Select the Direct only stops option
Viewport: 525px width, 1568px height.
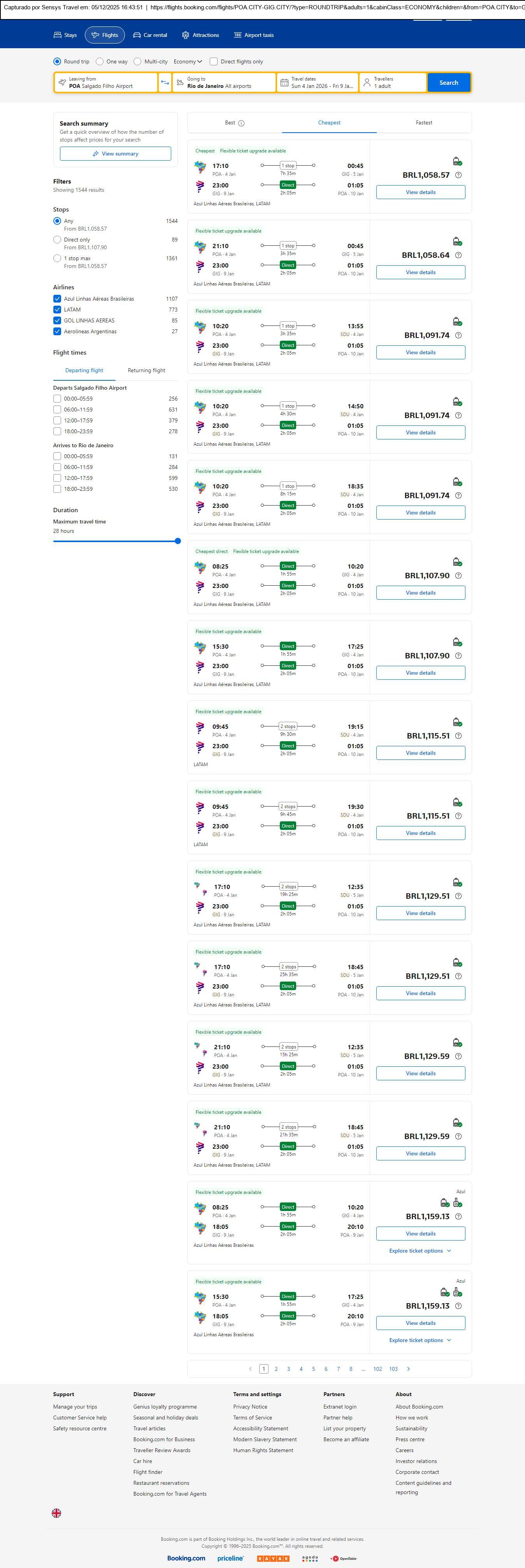pos(57,240)
